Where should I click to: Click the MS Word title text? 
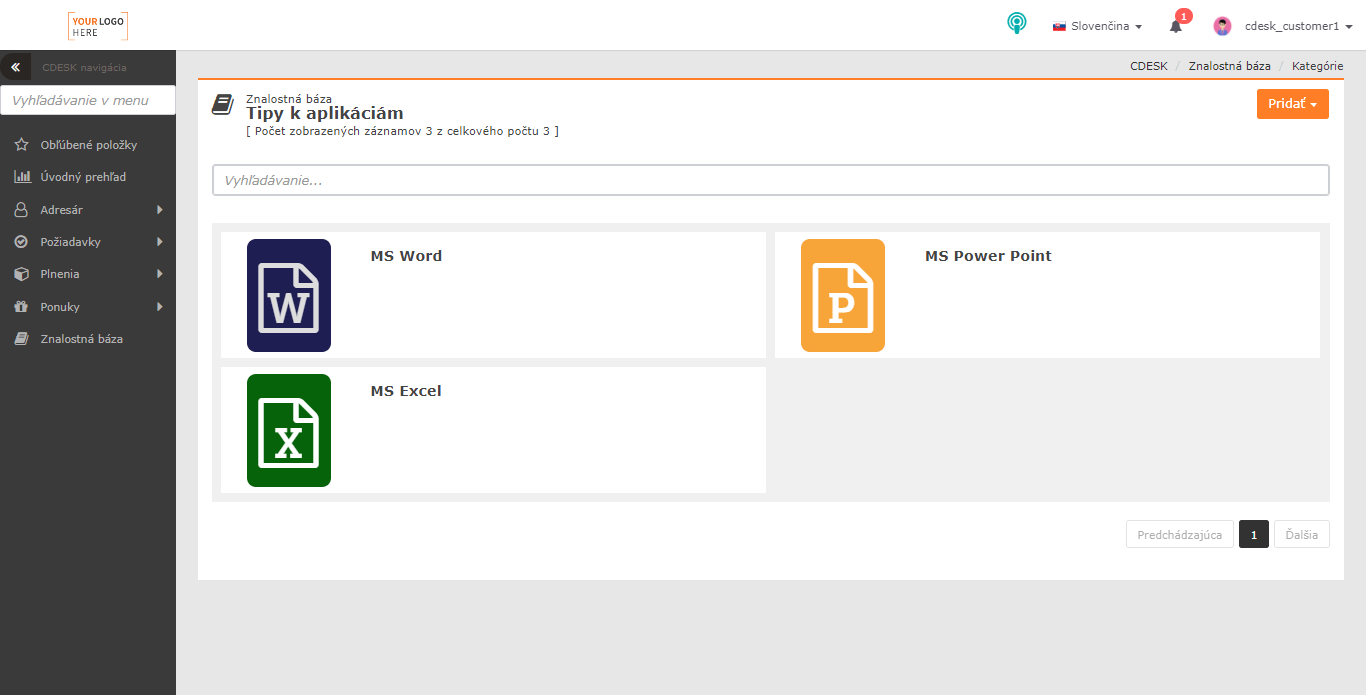click(x=406, y=256)
